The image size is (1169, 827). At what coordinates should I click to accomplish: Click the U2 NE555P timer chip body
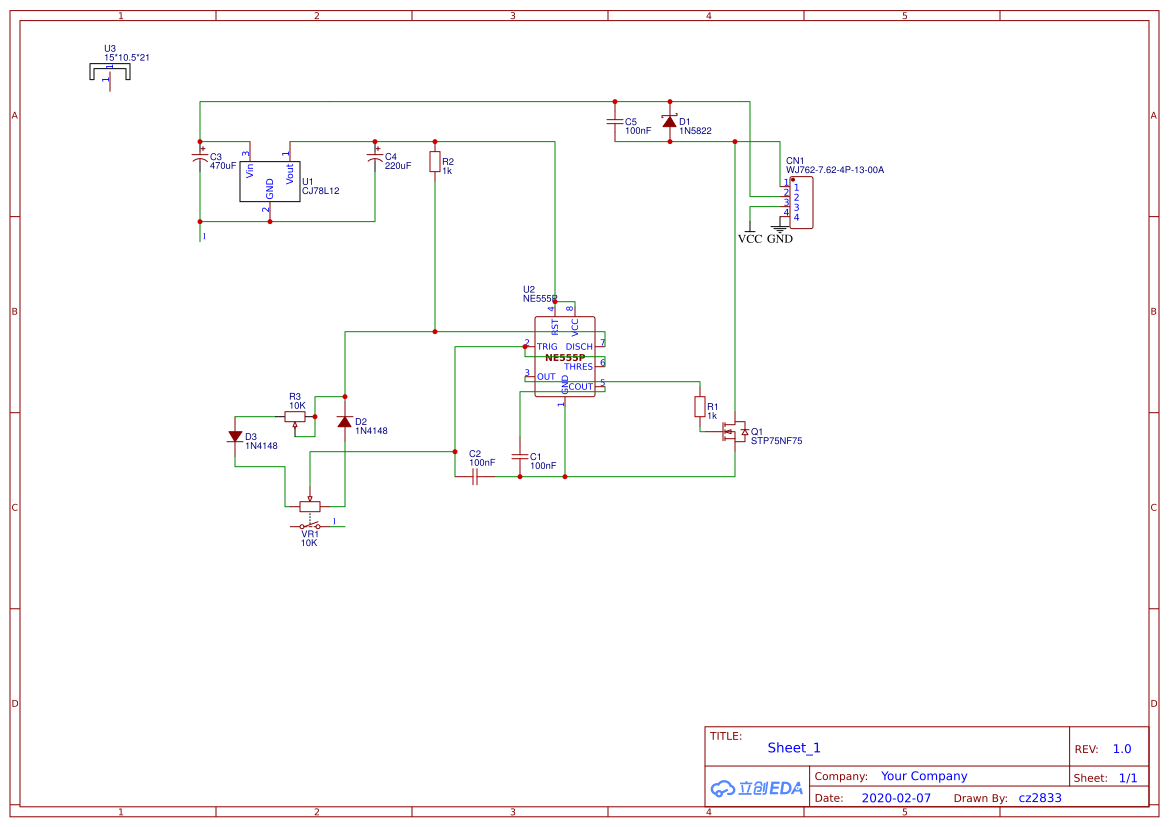[564, 356]
